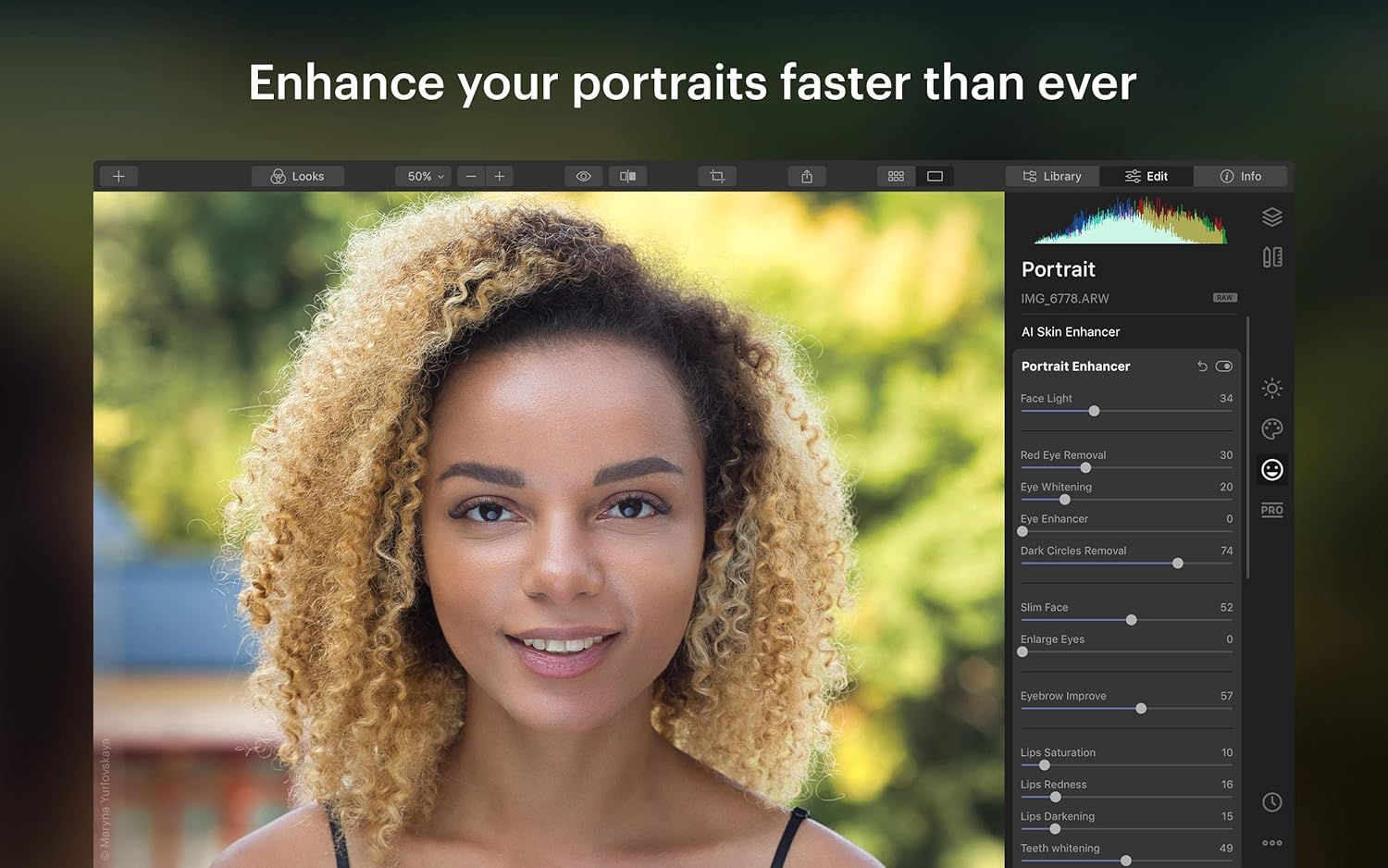Click the Face Light value 34
This screenshot has height=868, width=1388.
[x=1226, y=399]
